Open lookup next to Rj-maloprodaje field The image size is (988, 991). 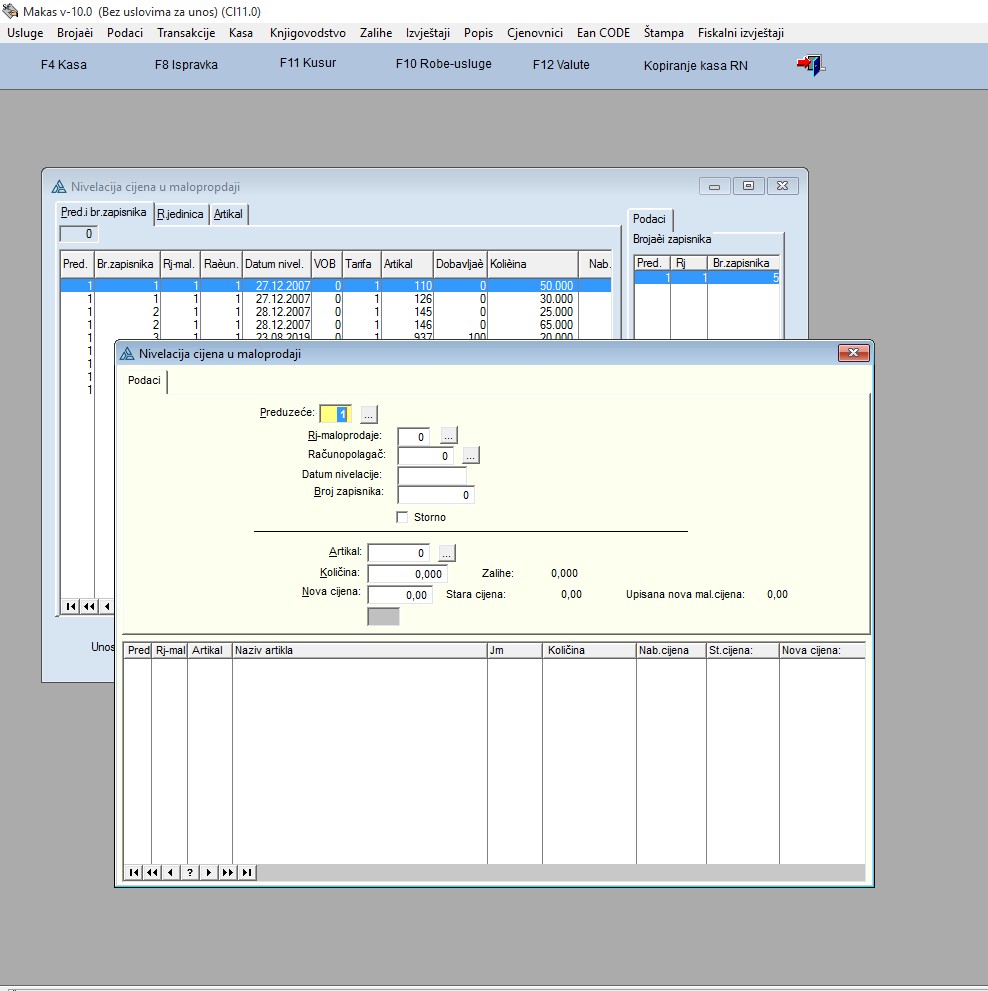point(449,436)
